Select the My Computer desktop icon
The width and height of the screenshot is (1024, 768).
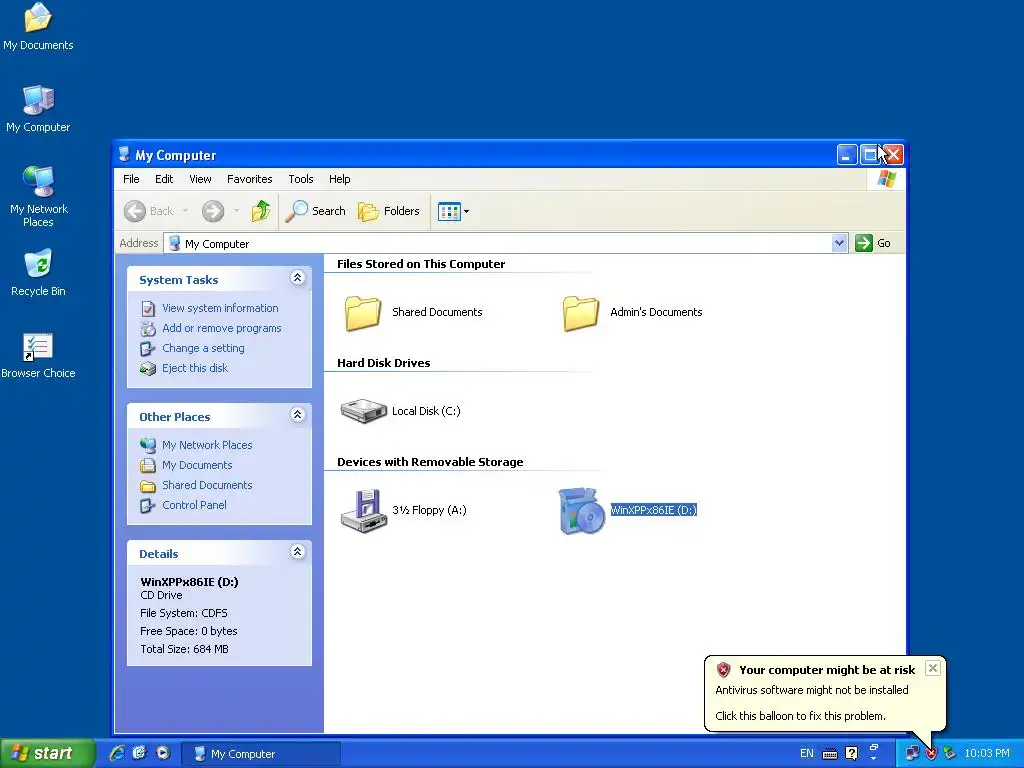click(x=38, y=108)
